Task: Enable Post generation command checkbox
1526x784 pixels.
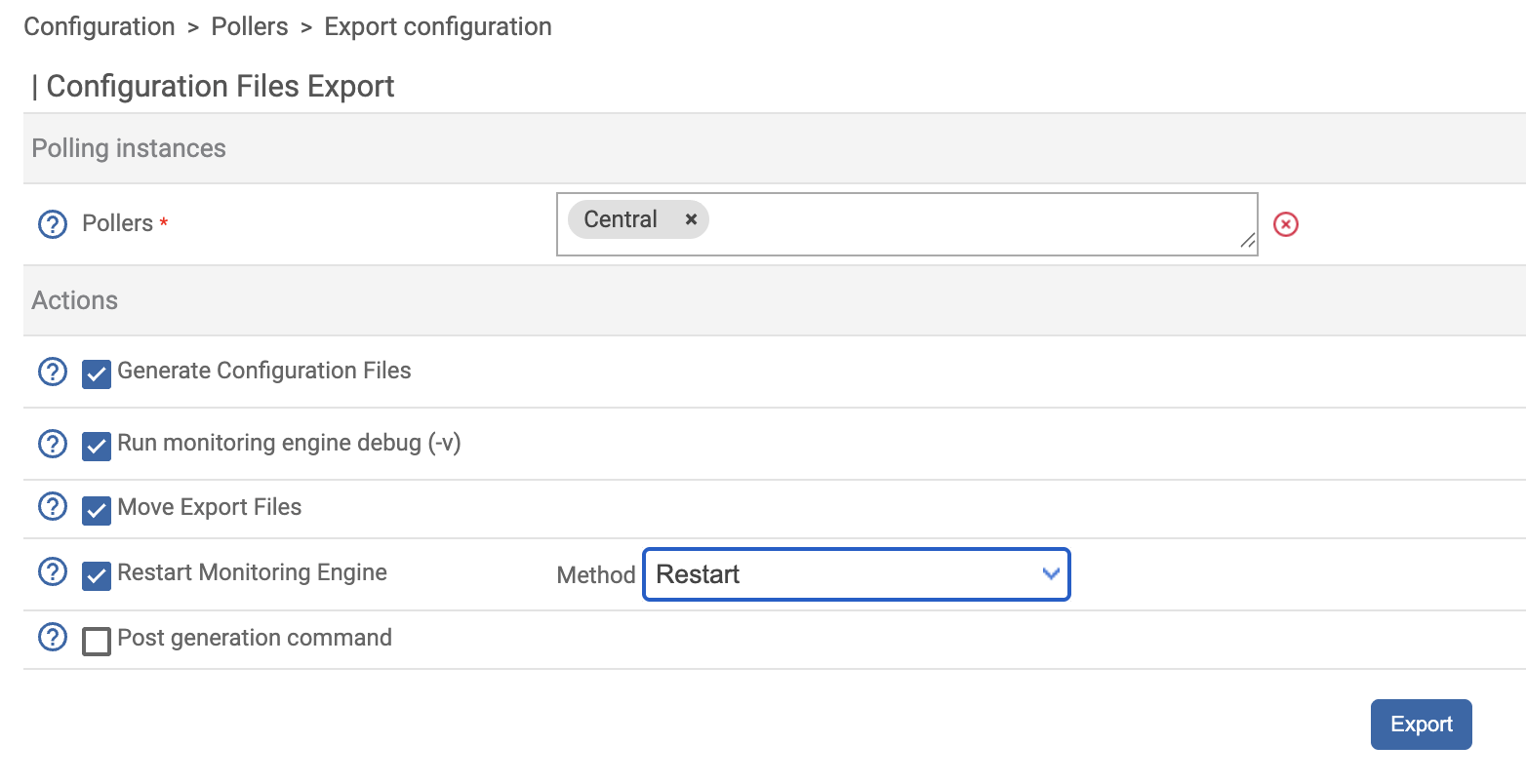Action: tap(97, 641)
